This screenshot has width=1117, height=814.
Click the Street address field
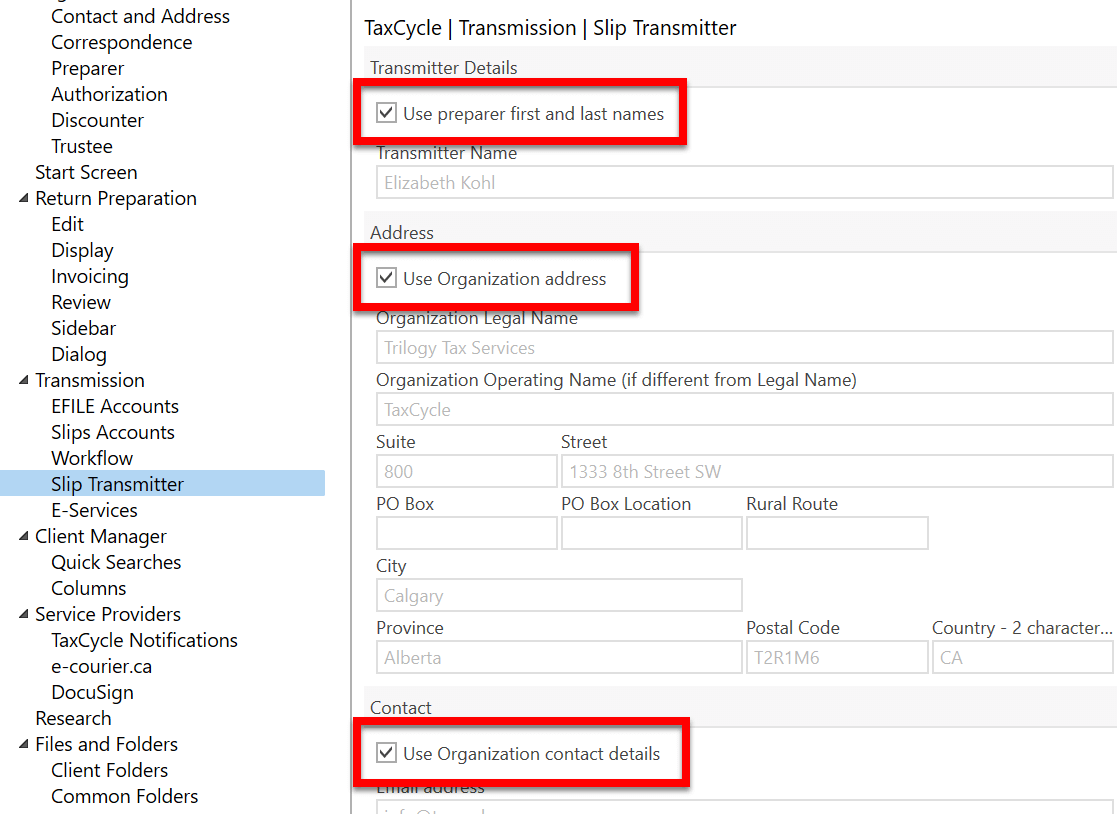tap(837, 471)
